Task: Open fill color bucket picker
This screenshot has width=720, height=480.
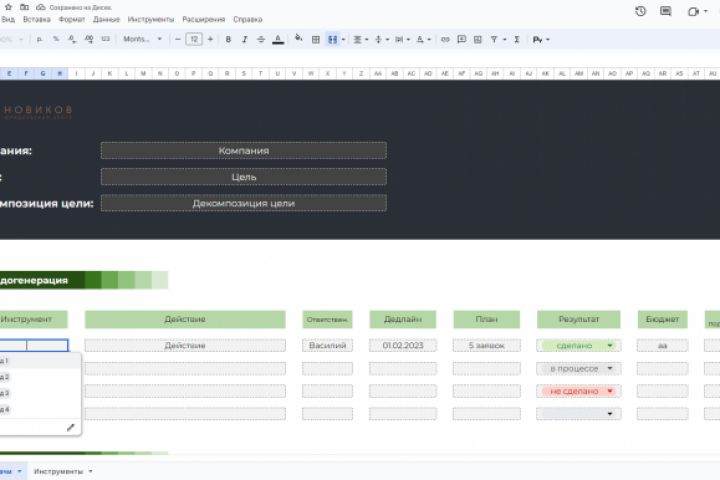Action: (x=298, y=39)
